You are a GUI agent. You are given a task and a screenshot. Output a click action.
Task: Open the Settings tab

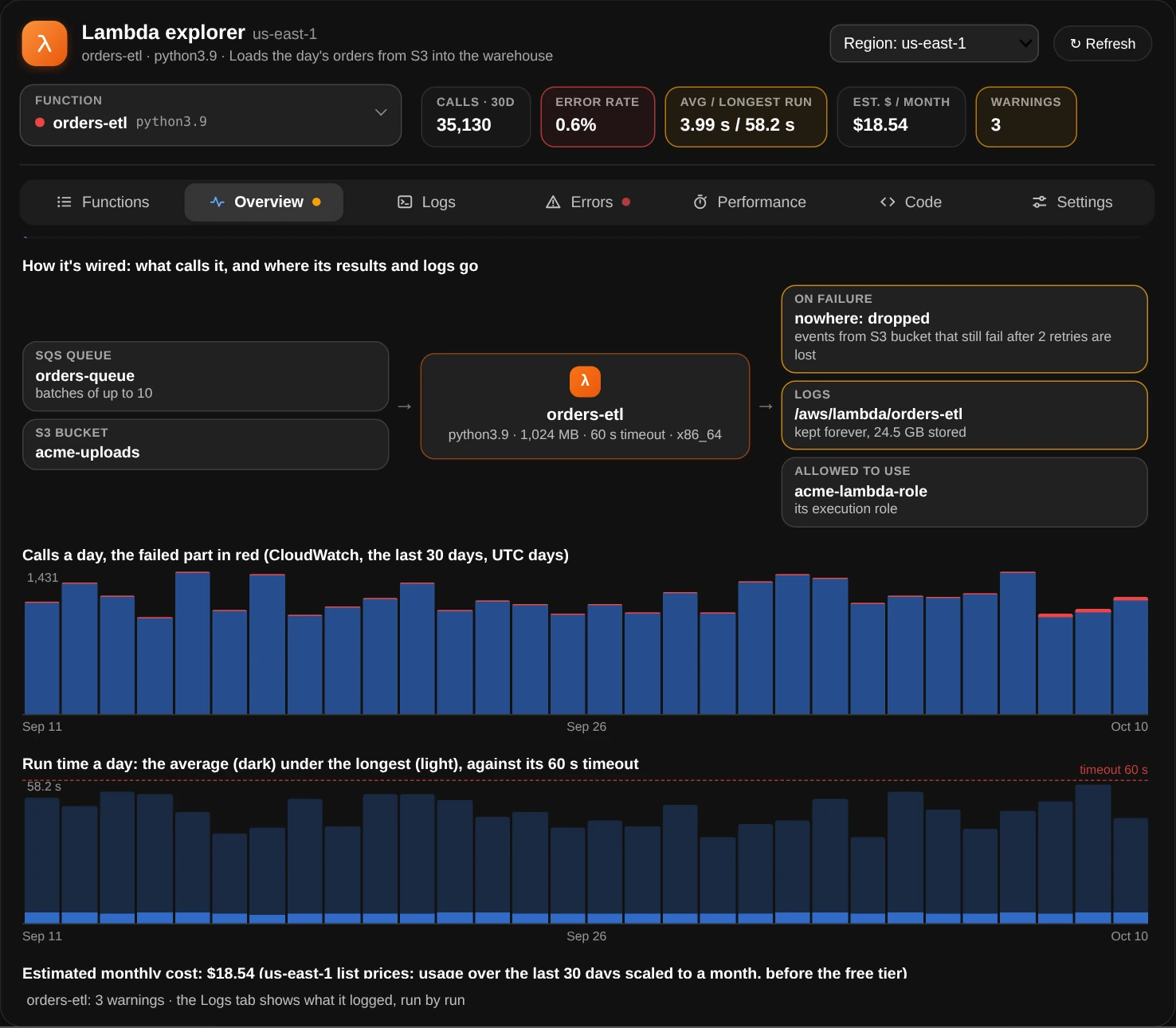pos(1072,202)
